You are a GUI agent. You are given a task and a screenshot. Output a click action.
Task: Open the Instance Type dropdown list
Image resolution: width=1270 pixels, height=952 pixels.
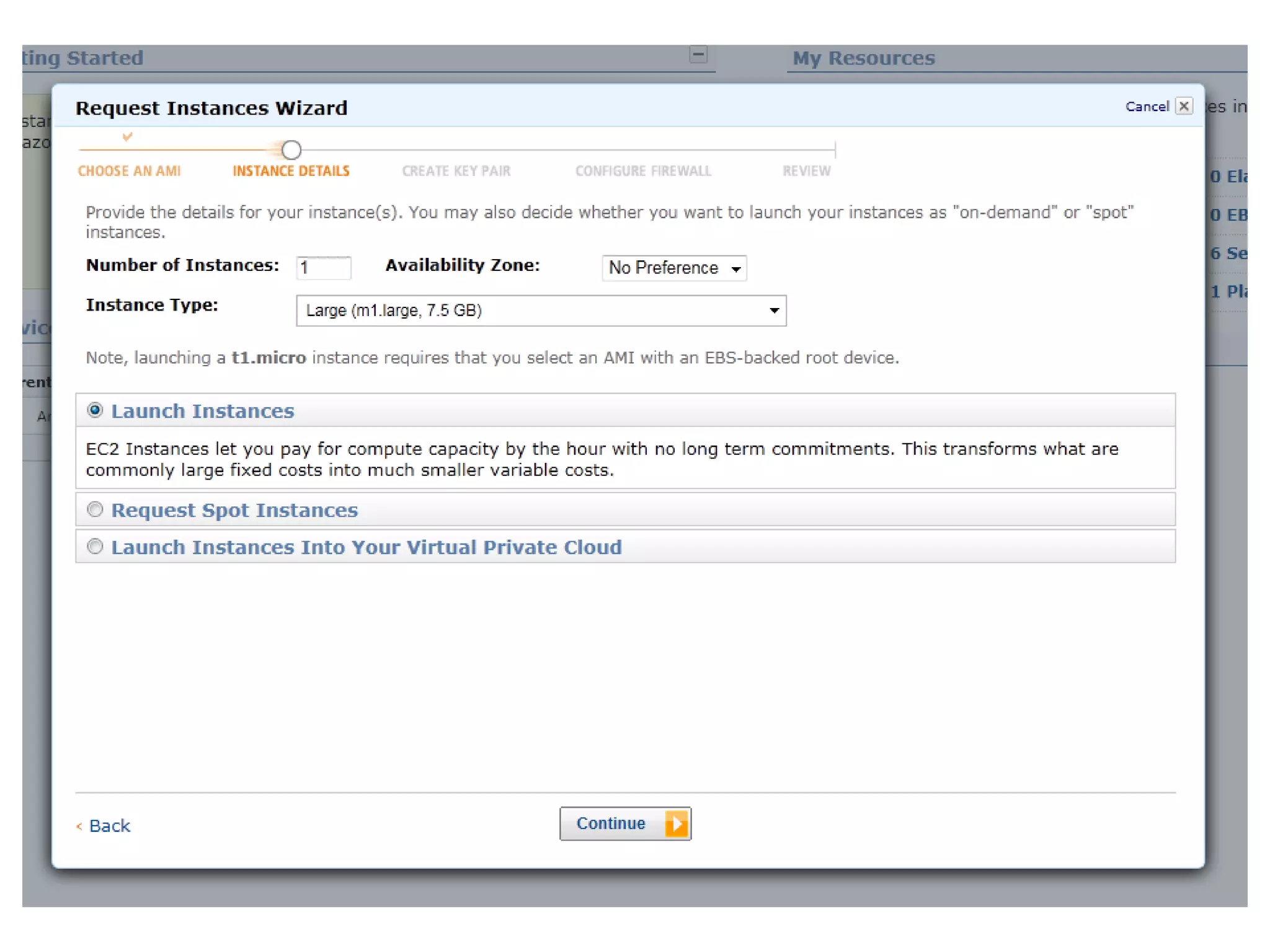point(541,311)
